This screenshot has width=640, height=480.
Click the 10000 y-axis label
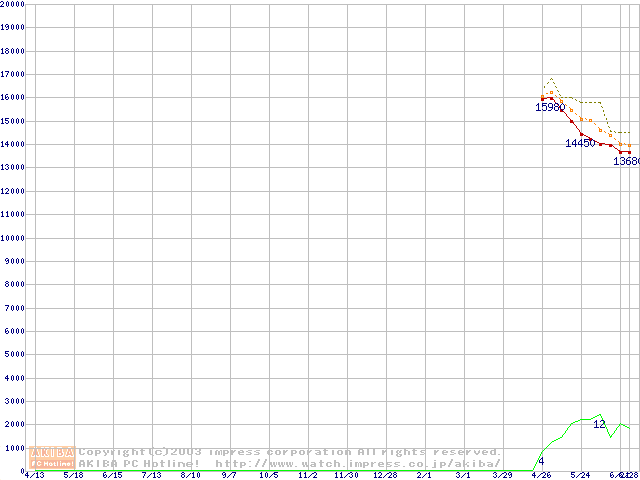point(13,238)
